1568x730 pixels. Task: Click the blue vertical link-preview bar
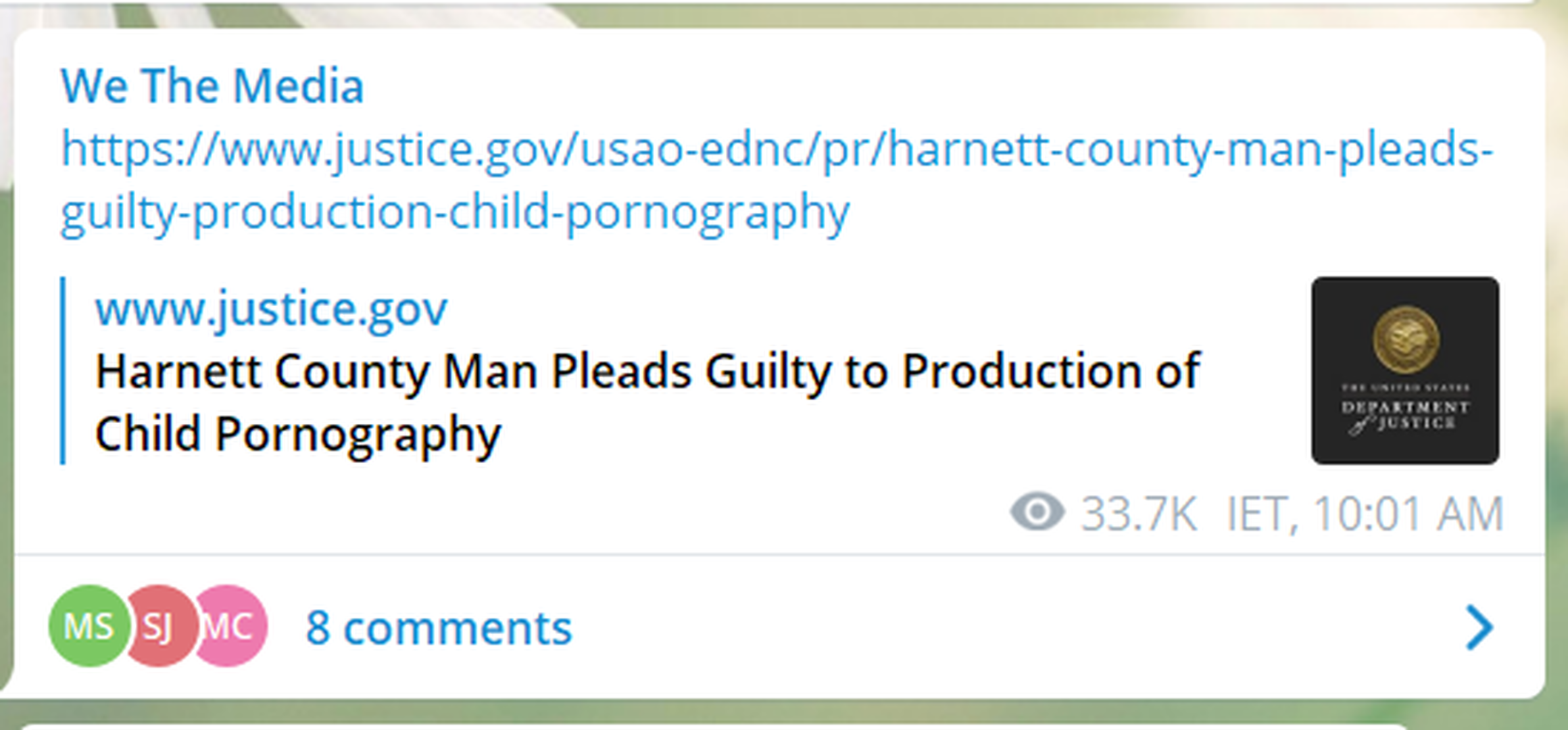point(63,370)
